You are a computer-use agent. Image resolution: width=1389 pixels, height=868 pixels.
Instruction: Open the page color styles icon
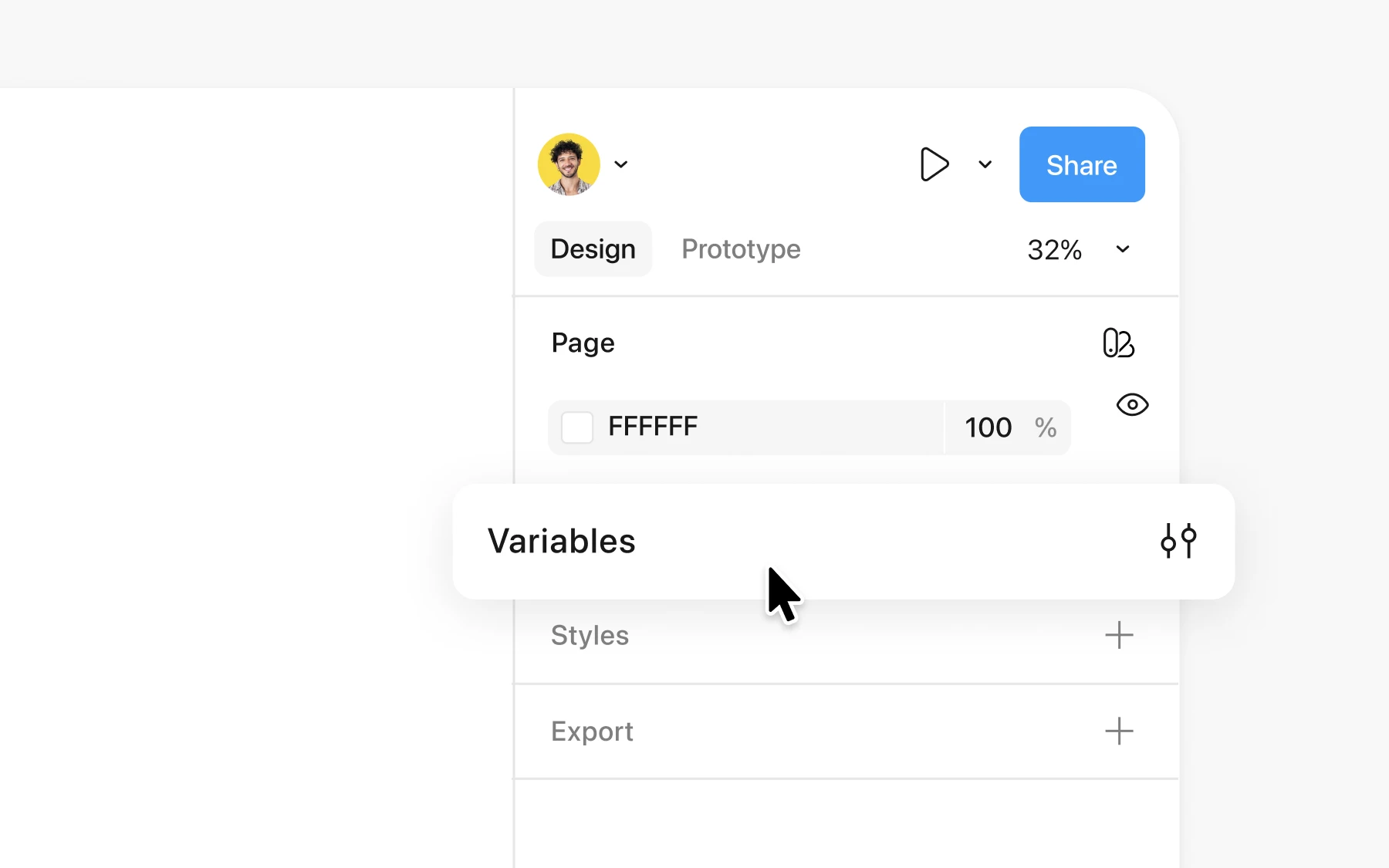pyautogui.click(x=1118, y=343)
